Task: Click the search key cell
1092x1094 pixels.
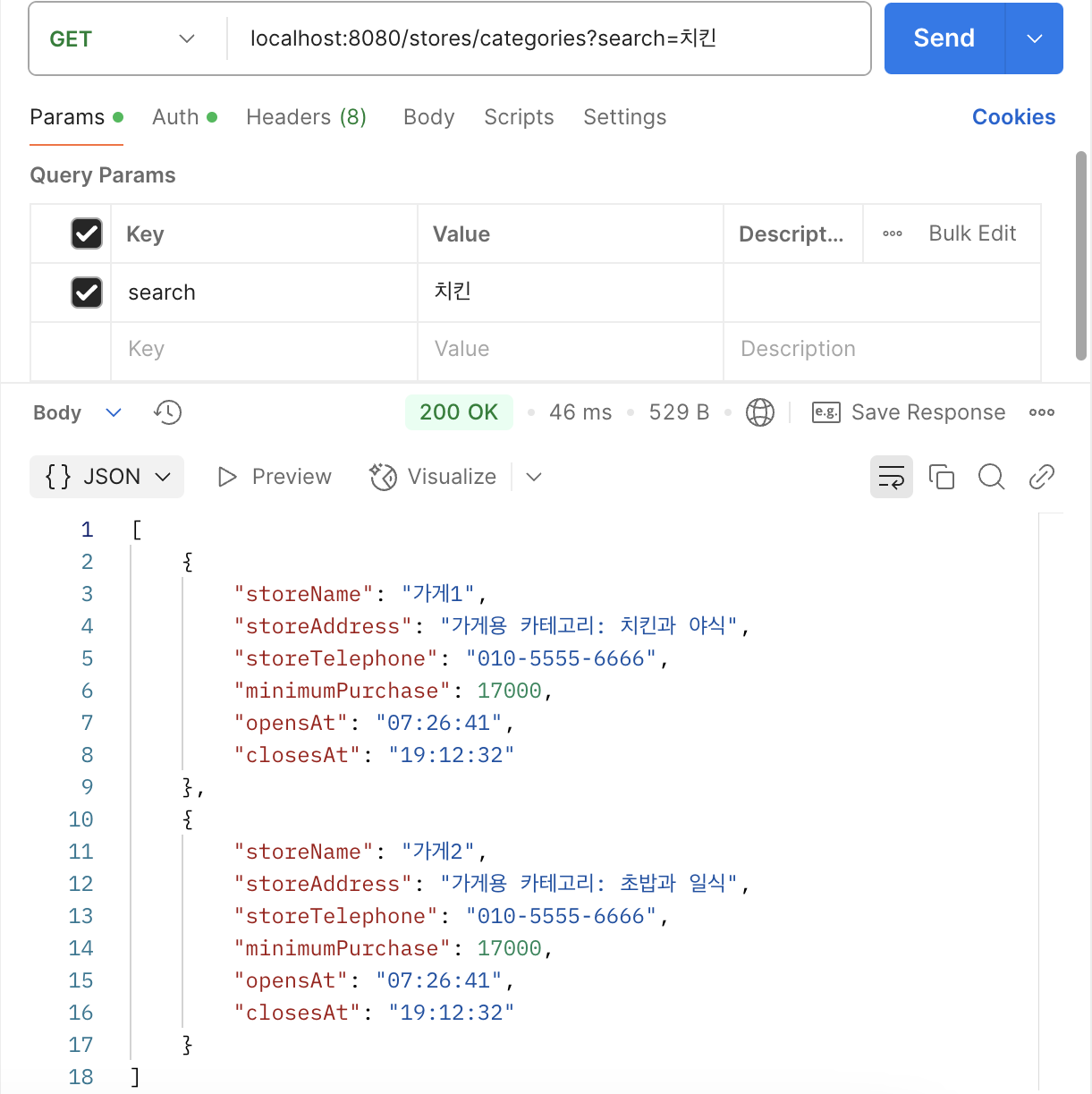Action: coord(264,293)
